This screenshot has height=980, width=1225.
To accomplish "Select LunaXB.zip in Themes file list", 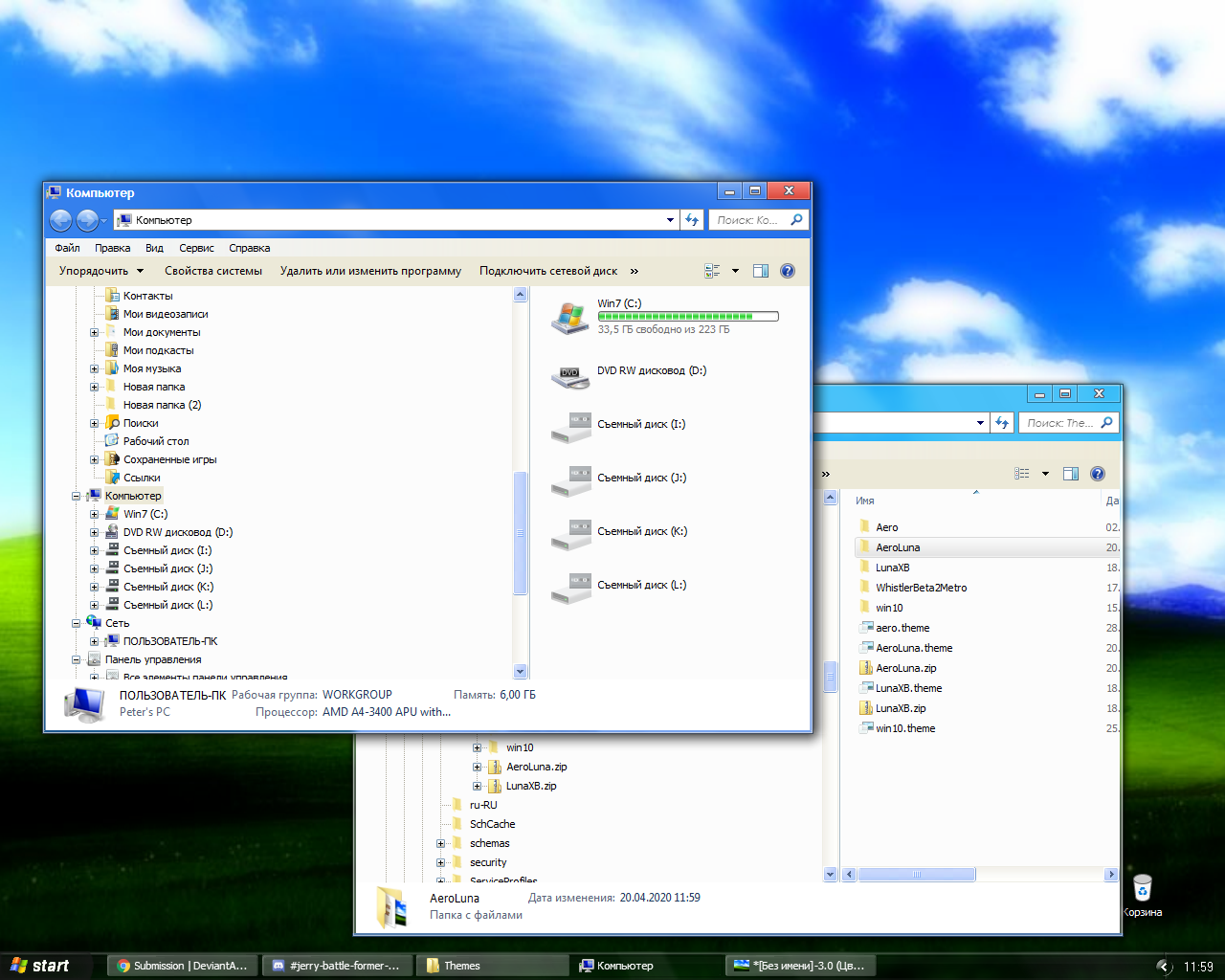I will tap(901, 708).
